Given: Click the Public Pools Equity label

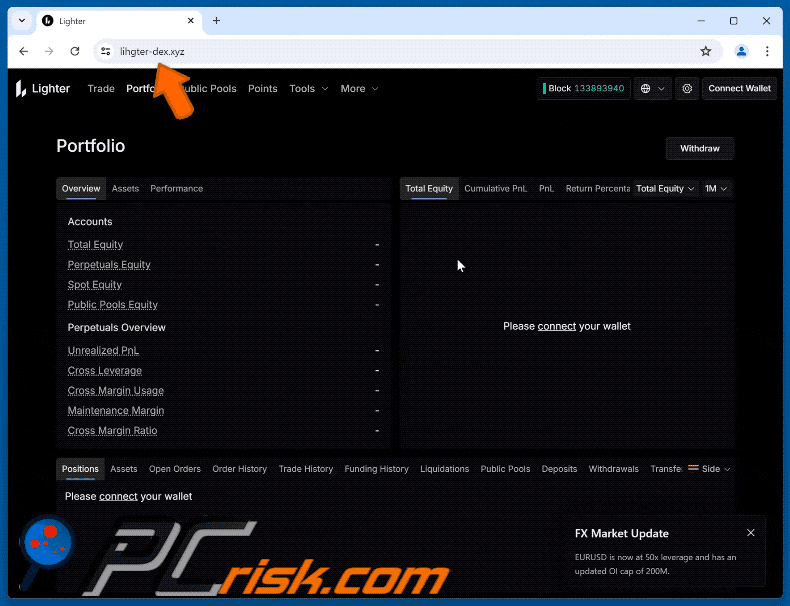Looking at the screenshot, I should coord(113,305).
